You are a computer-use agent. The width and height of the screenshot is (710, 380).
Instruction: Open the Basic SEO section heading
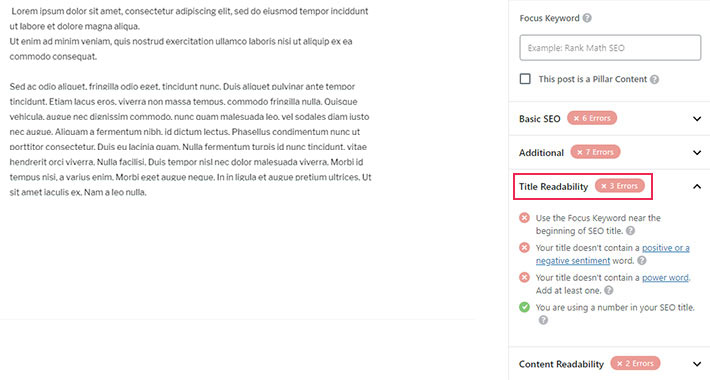[540, 119]
